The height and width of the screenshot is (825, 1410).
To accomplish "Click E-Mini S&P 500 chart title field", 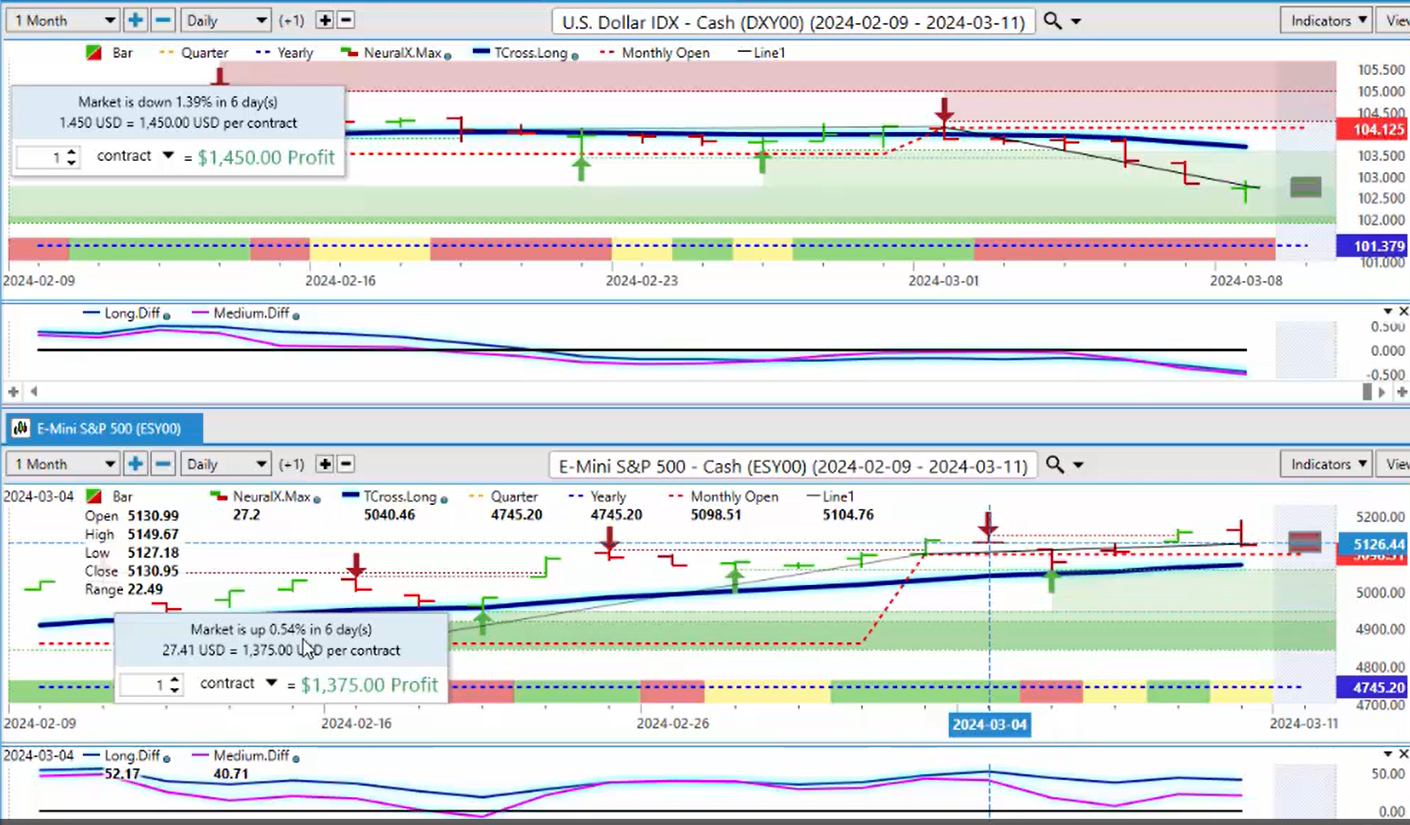I will click(792, 465).
